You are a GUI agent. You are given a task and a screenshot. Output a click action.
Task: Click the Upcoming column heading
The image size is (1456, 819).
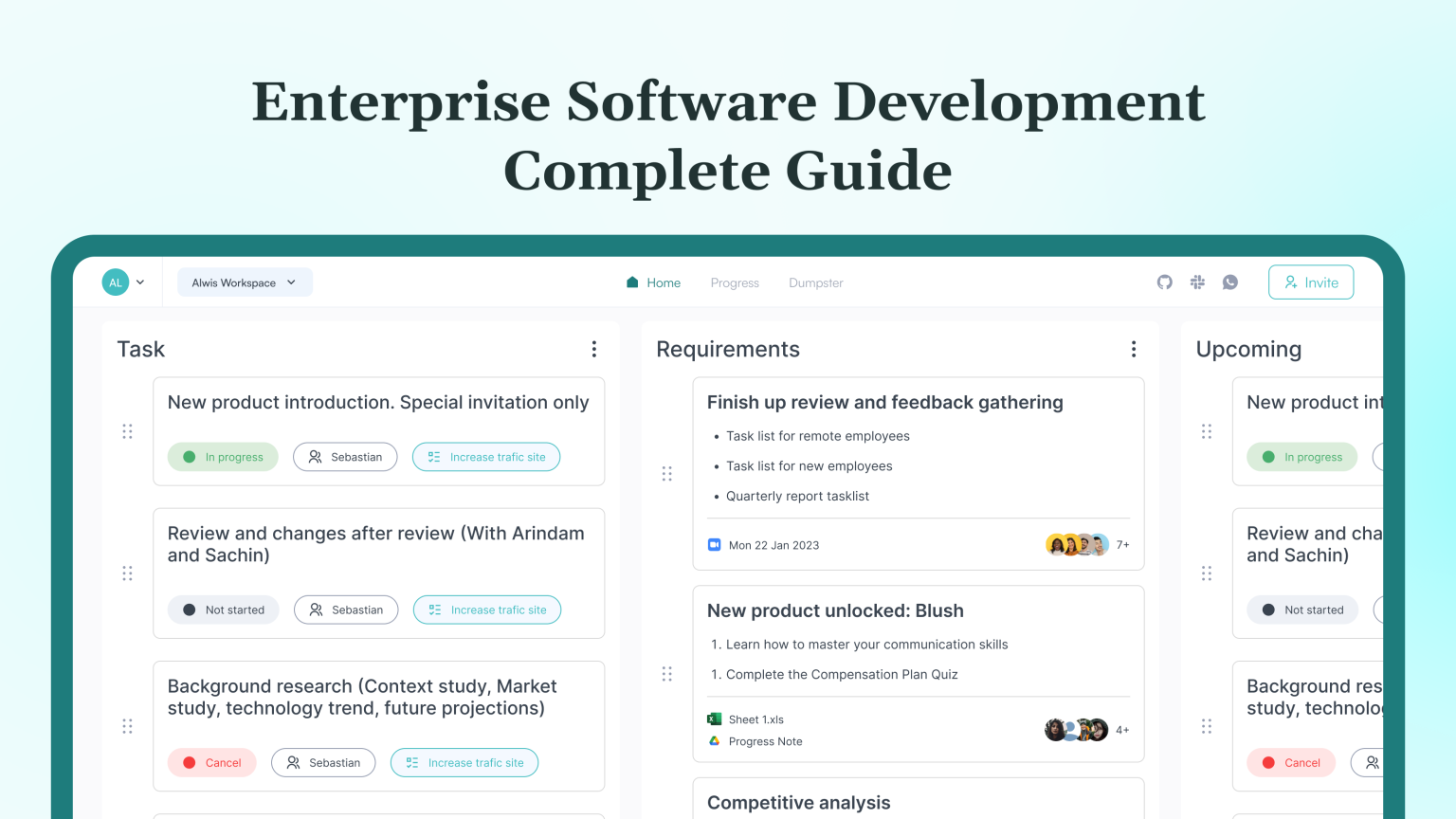click(x=1248, y=350)
